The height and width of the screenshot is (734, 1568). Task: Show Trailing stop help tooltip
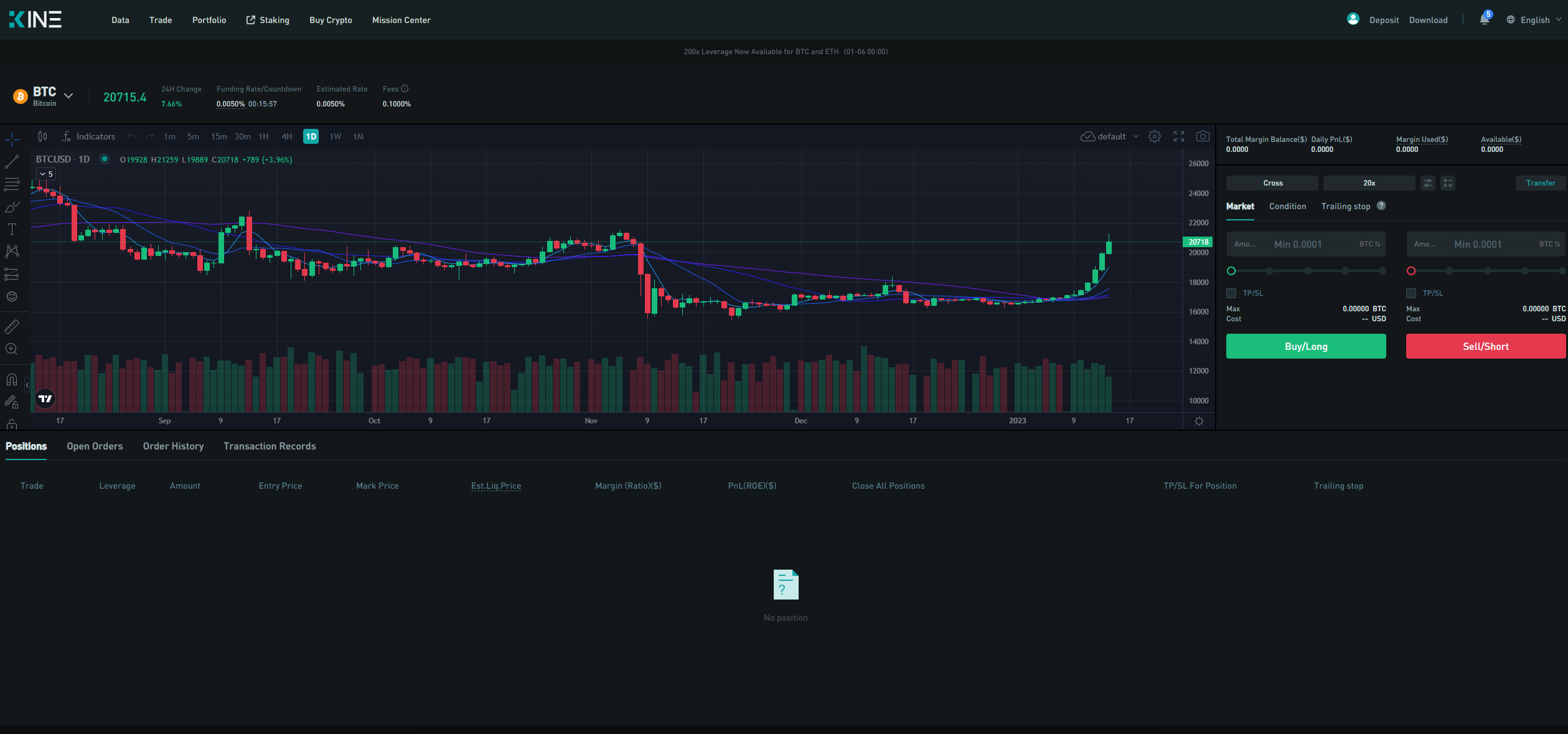(x=1381, y=206)
